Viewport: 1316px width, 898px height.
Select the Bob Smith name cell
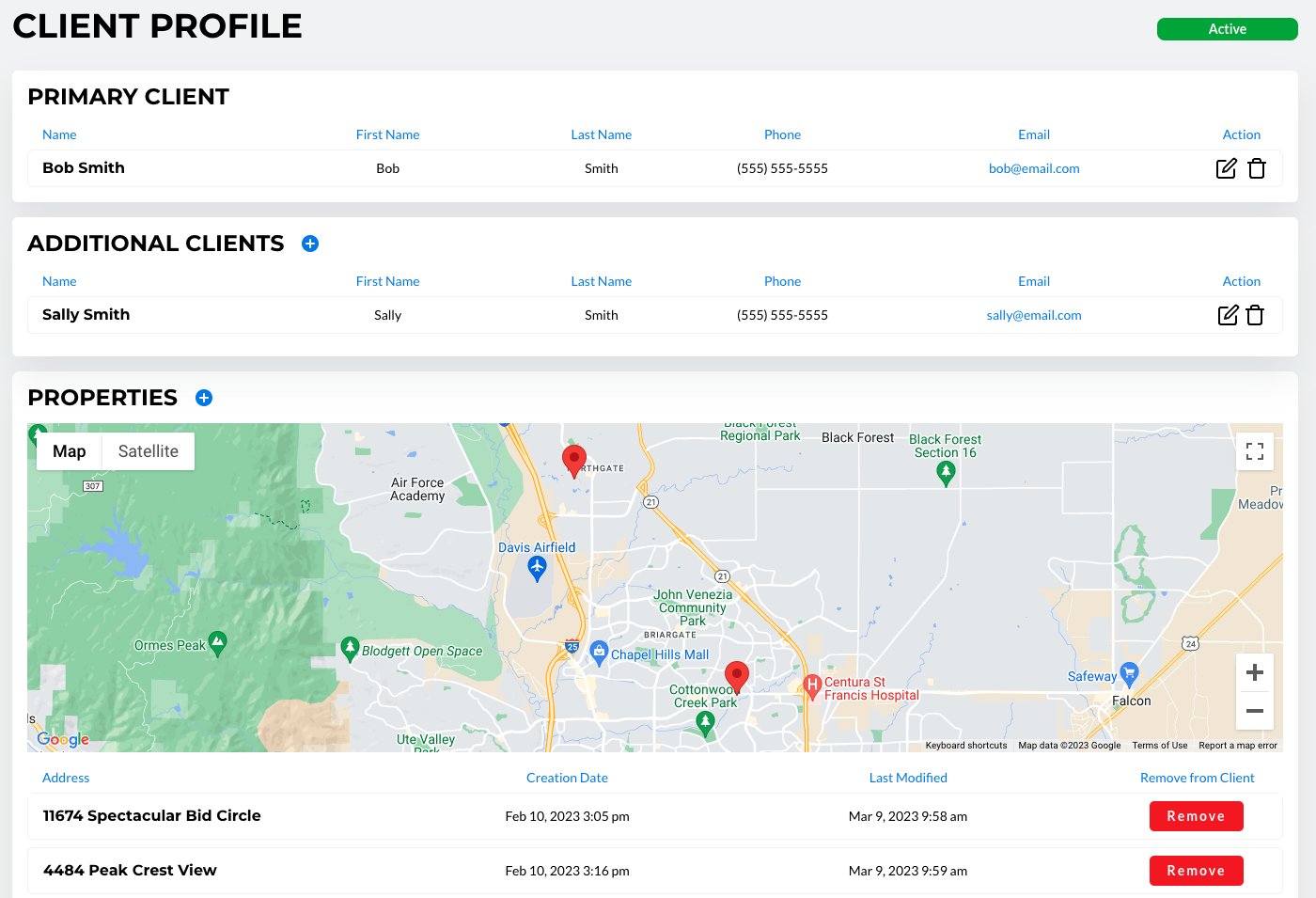[x=84, y=168]
